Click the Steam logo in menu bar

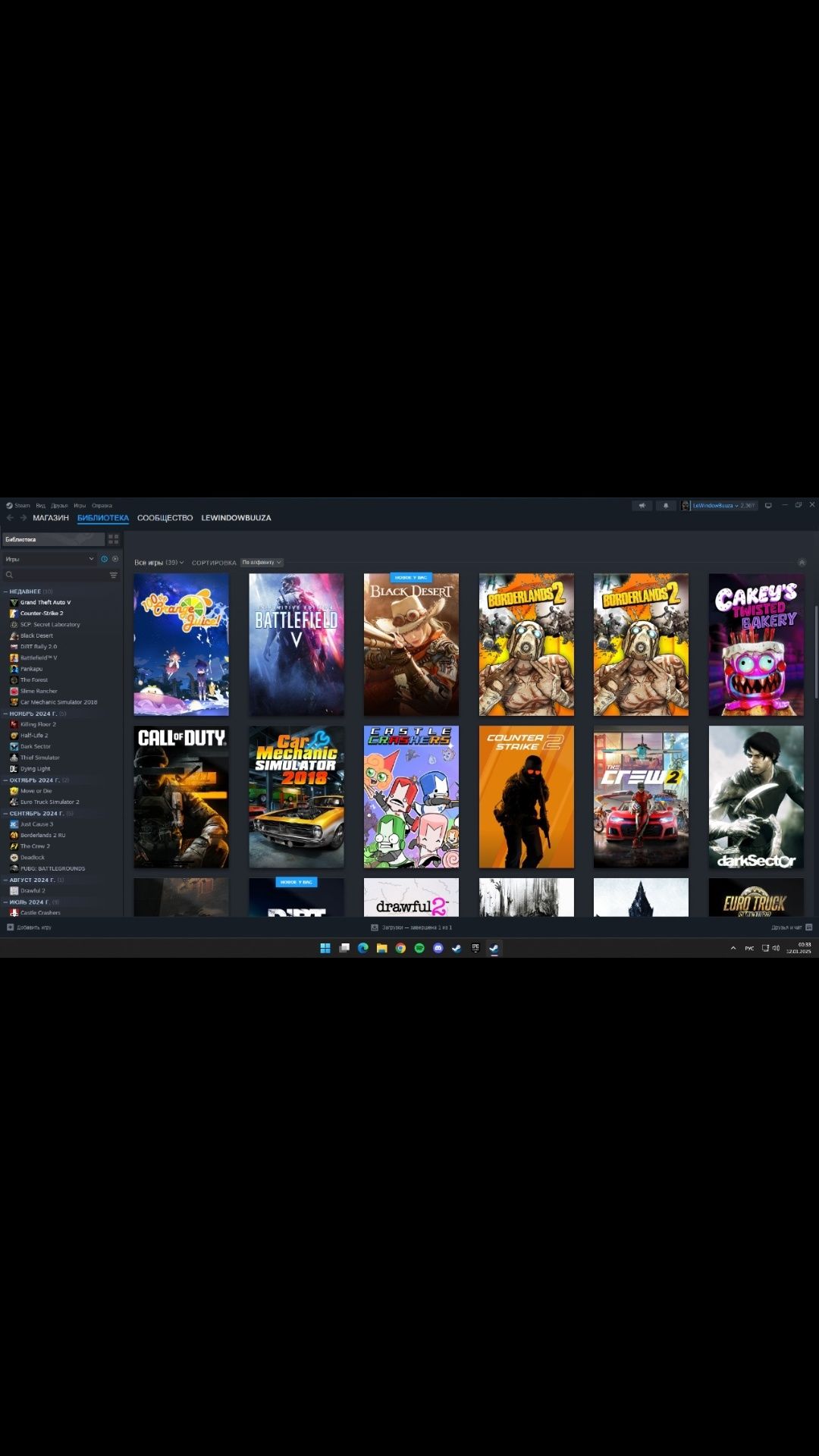(9, 506)
